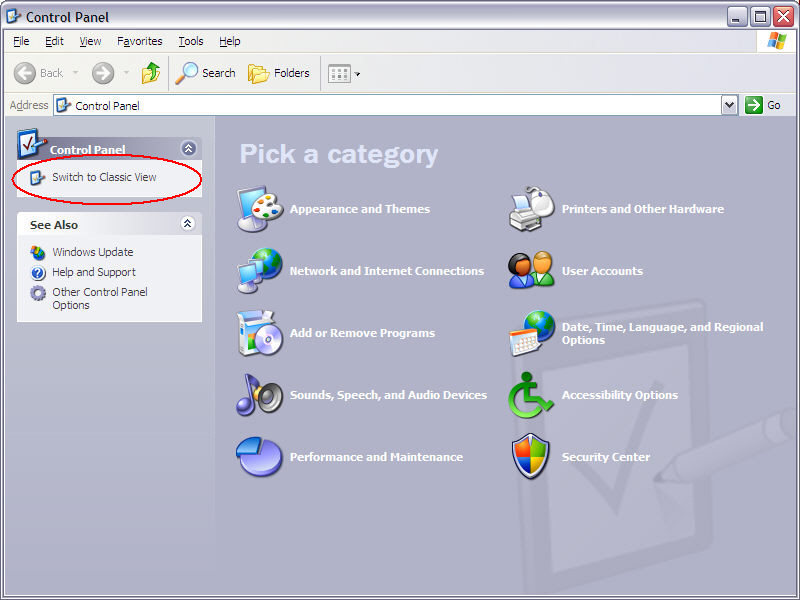Open the Accessibility Options link
Image resolution: width=800 pixels, height=600 pixels.
tap(619, 395)
